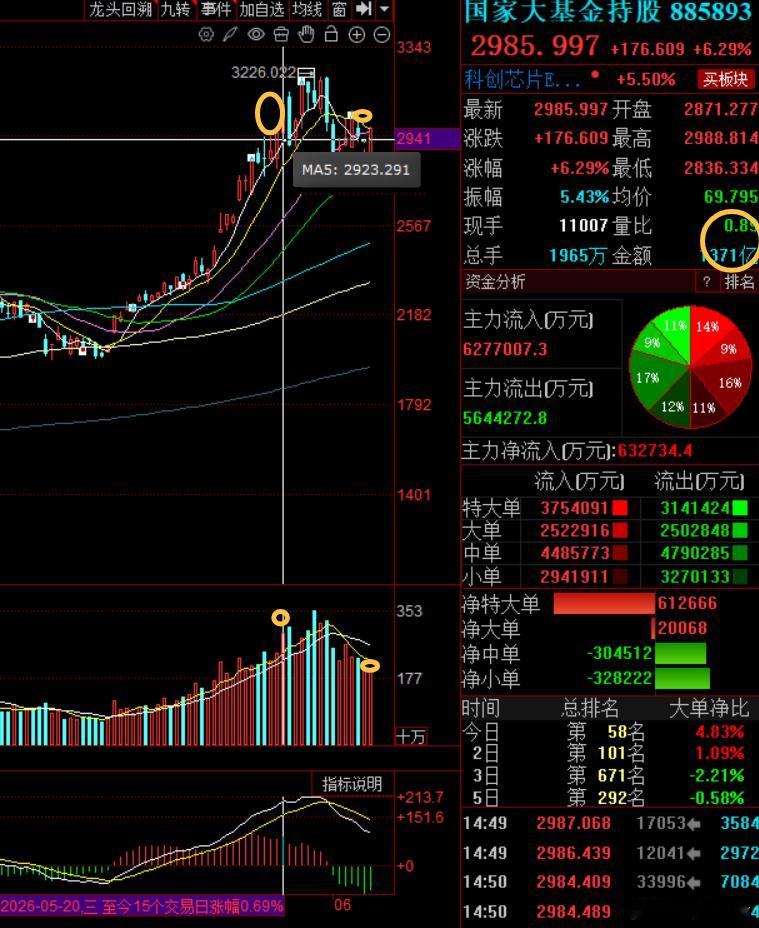
Task: Click the fund flow pie chart
Action: 690,366
